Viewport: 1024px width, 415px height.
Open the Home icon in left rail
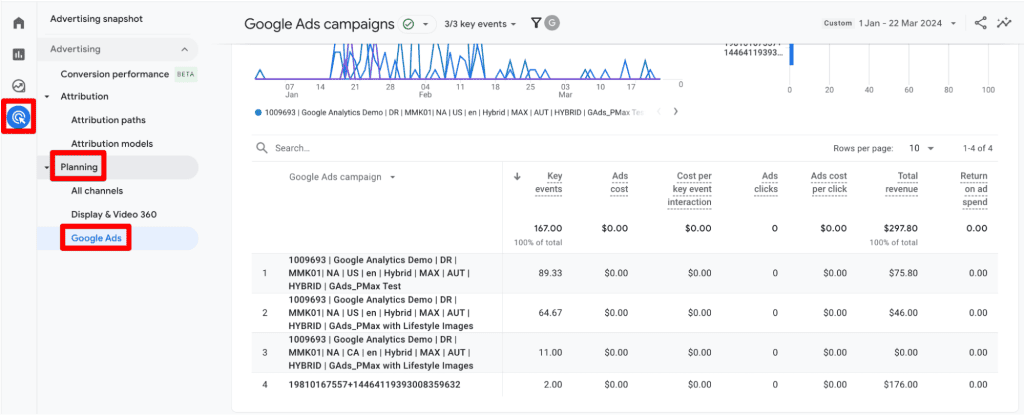18,24
